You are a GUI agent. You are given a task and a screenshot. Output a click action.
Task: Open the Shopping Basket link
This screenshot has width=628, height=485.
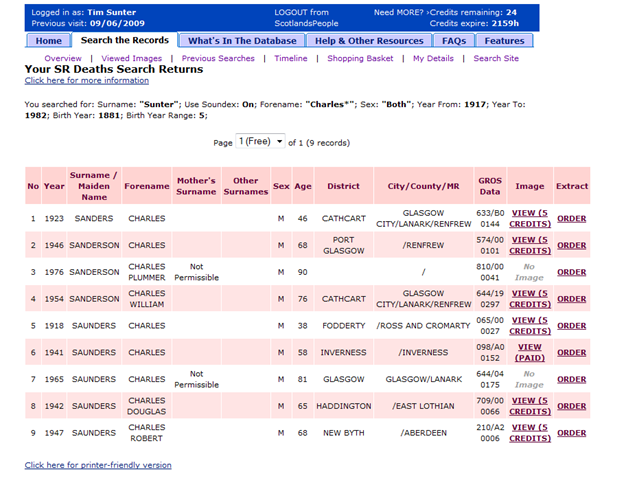tap(361, 59)
